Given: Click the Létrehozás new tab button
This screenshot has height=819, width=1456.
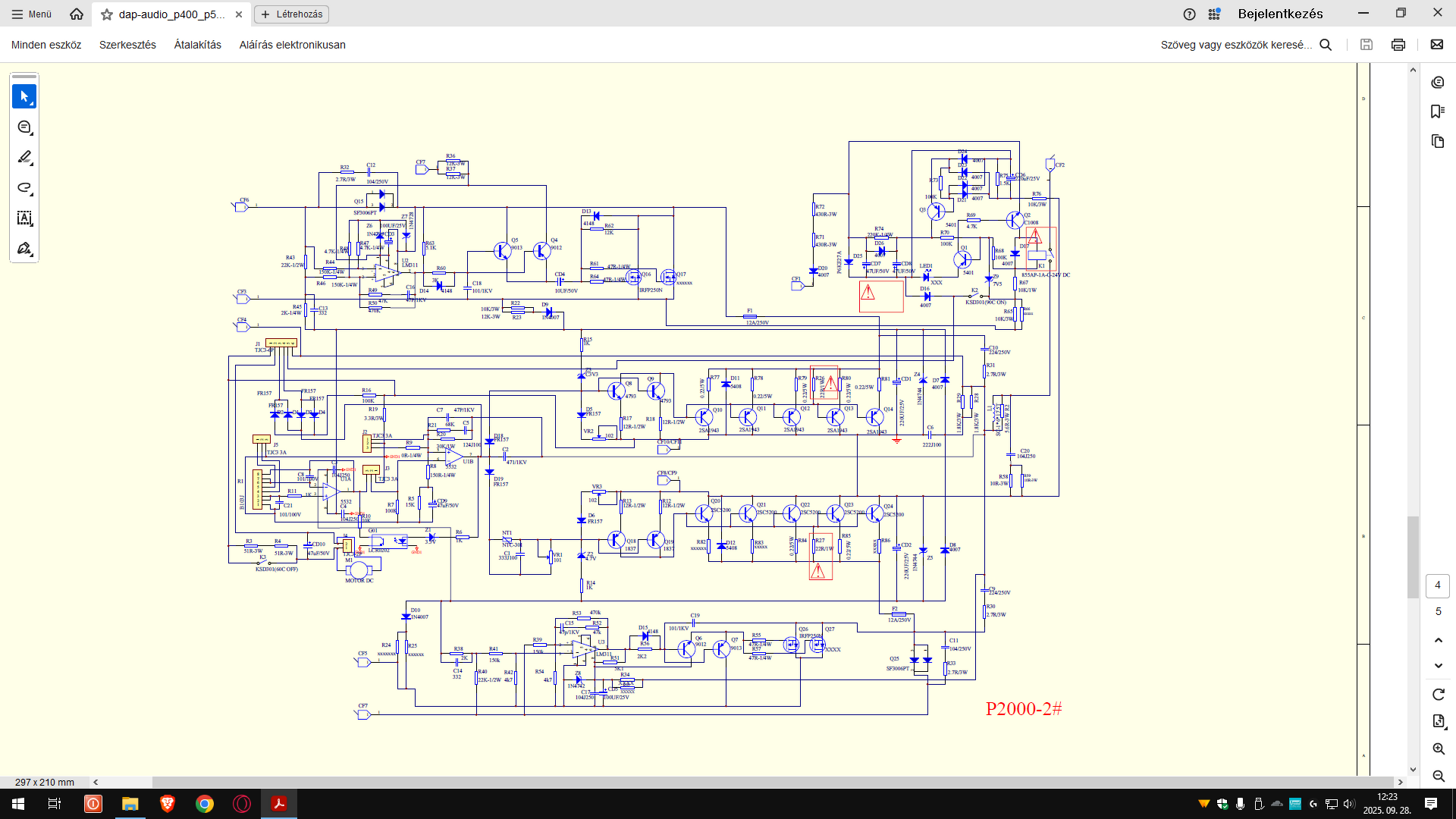Looking at the screenshot, I should coord(292,14).
